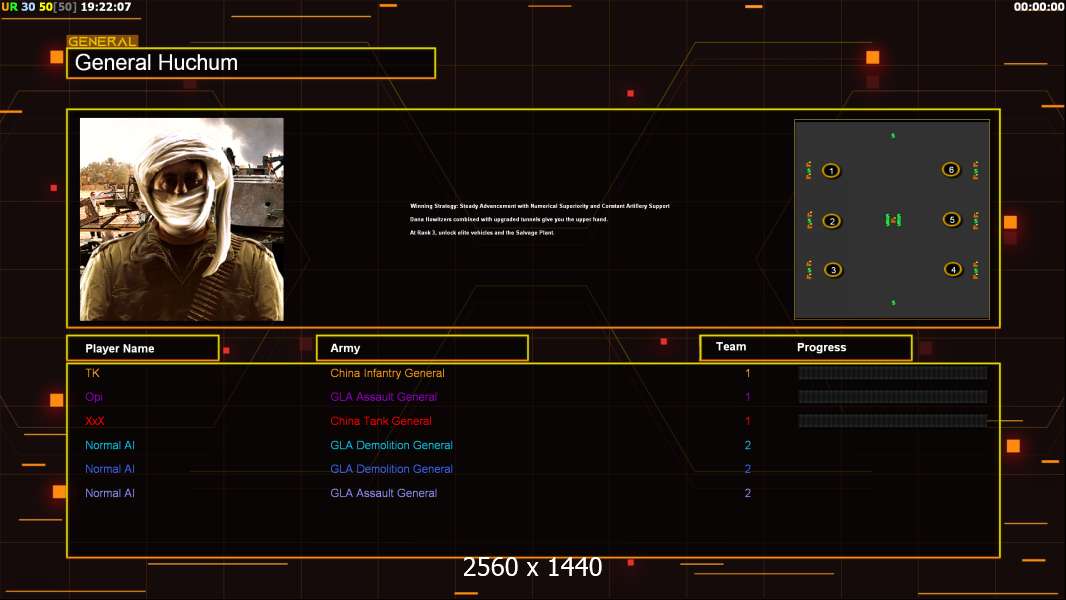Click TK's loading progress bar
1066x600 pixels.
893,372
